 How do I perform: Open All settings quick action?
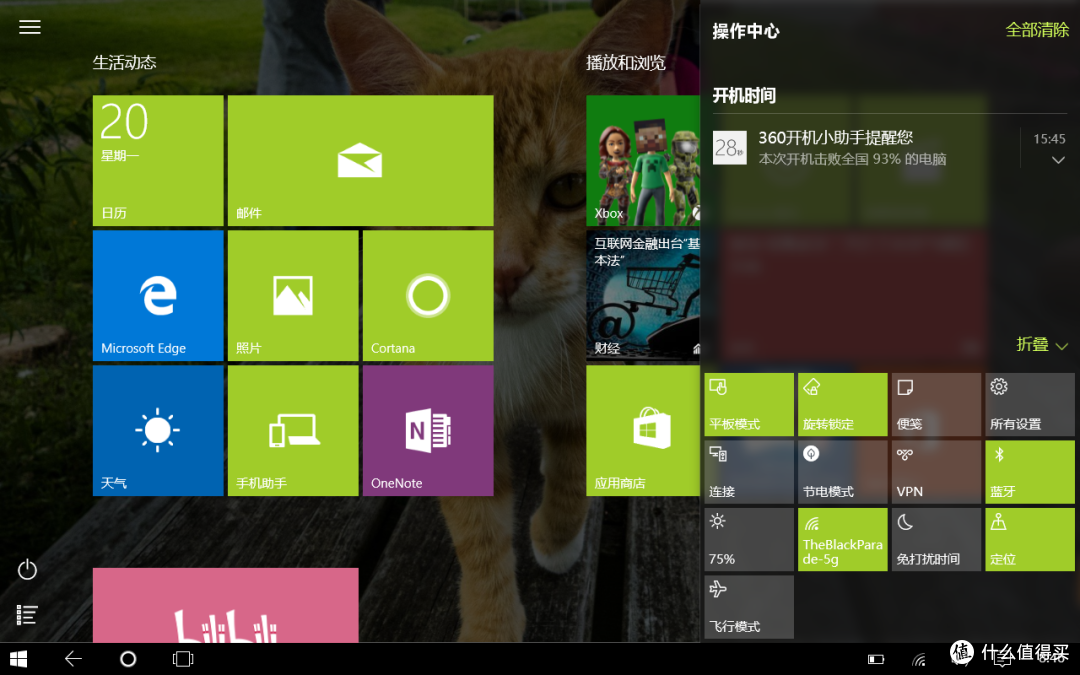pyautogui.click(x=1030, y=405)
